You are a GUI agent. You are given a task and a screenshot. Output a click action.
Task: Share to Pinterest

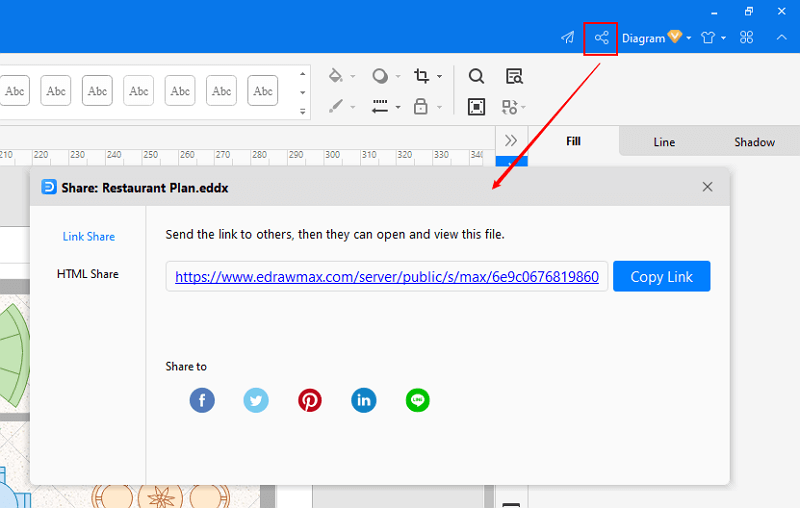click(310, 400)
